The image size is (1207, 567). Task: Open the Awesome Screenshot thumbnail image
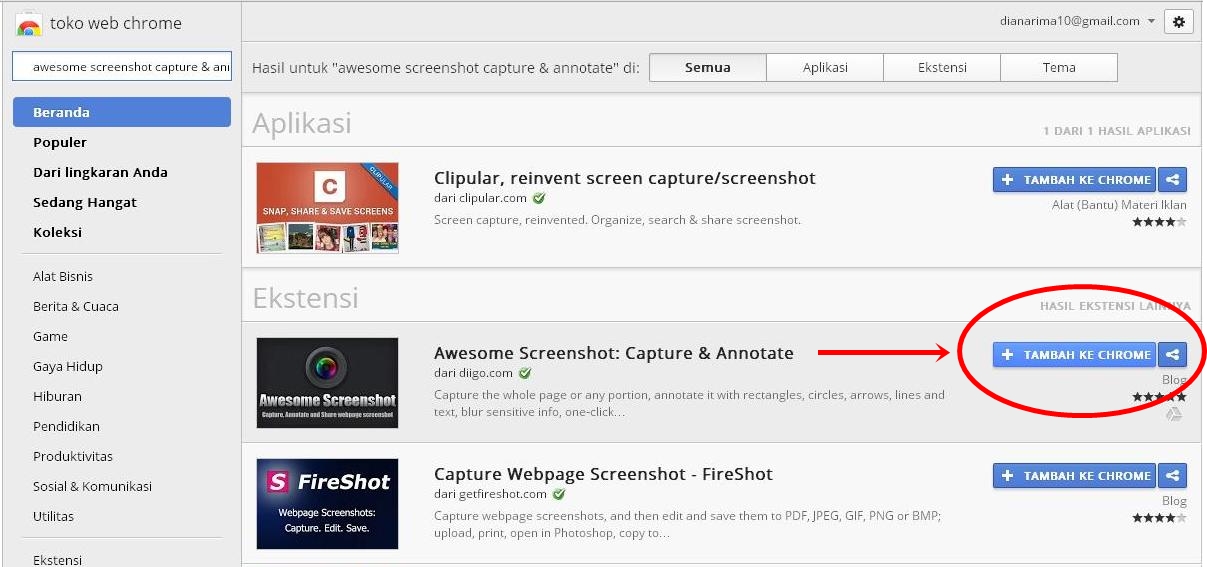pos(327,383)
